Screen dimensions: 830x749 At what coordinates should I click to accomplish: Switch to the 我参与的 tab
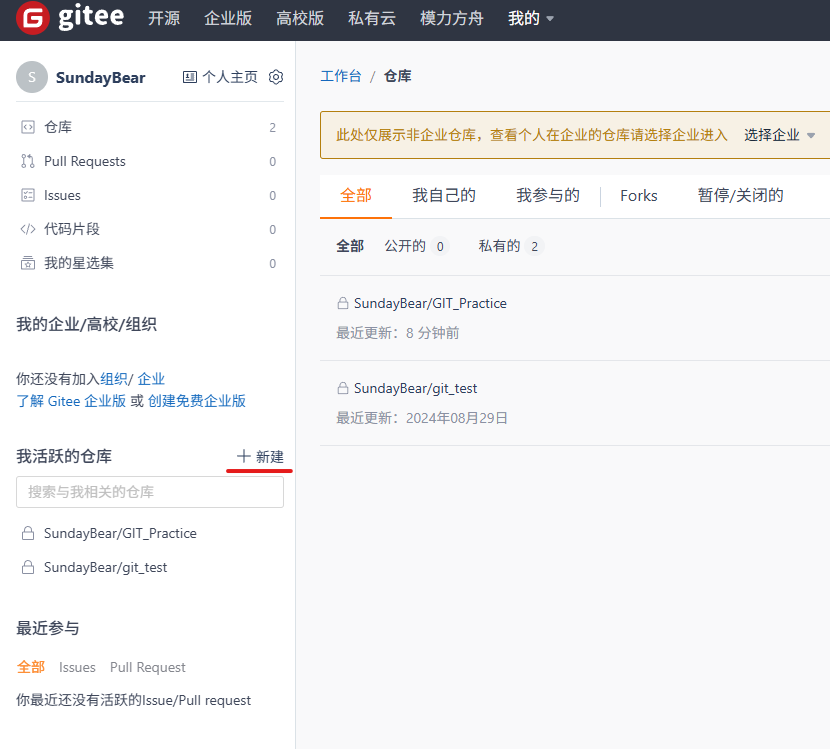[548, 195]
